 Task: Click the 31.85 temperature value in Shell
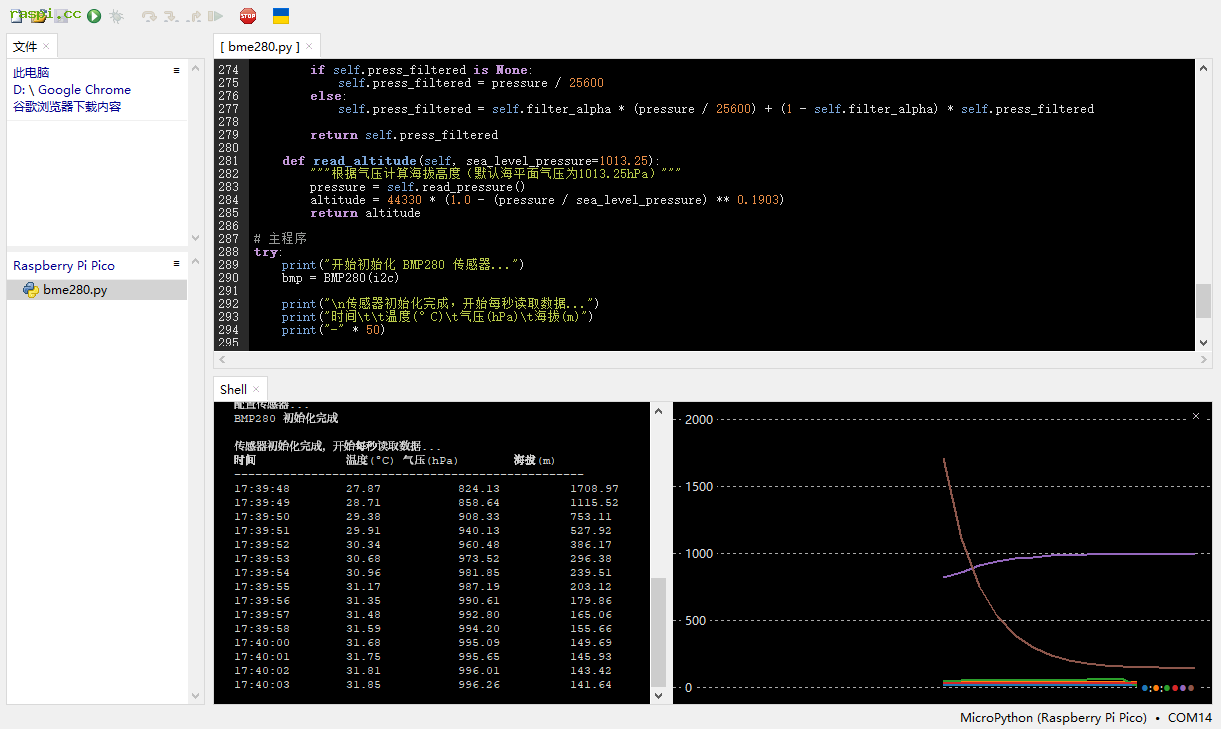(x=363, y=684)
